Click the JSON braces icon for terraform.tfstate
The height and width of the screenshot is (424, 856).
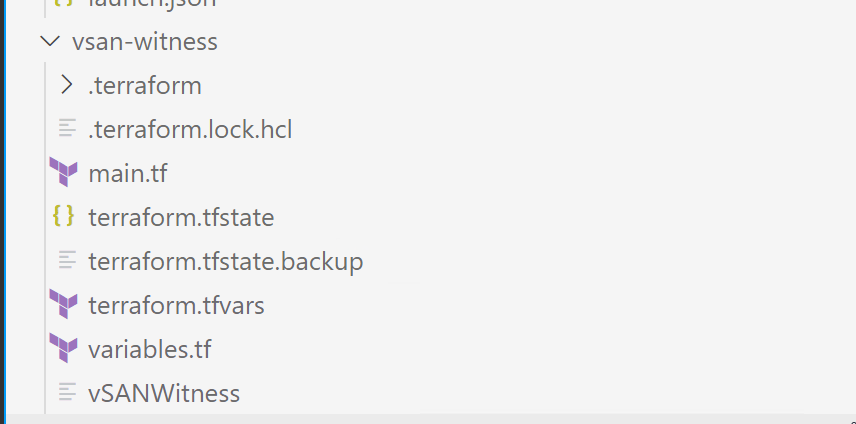pos(64,217)
